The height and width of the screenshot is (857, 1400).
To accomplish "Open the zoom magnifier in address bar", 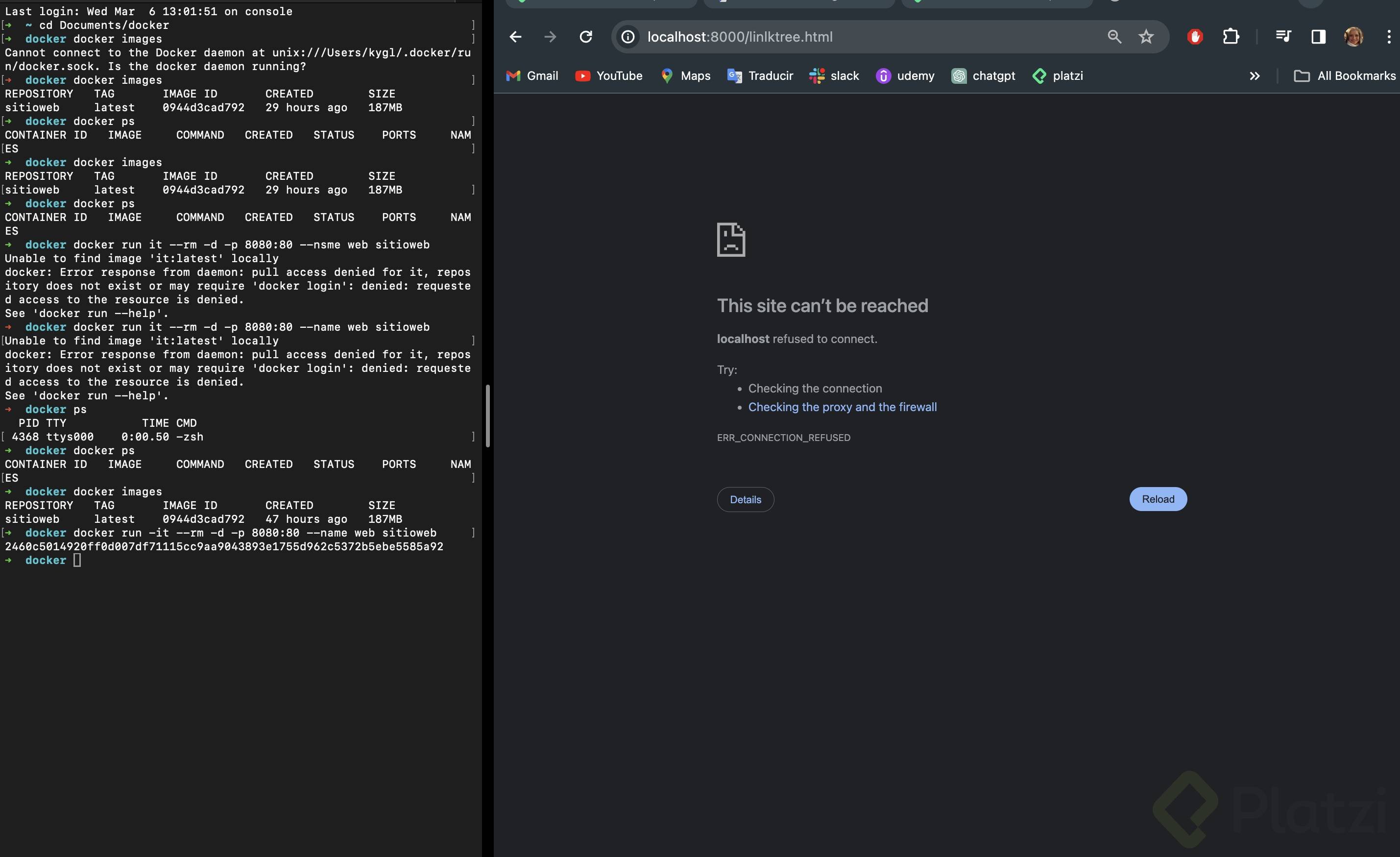I will point(1114,37).
